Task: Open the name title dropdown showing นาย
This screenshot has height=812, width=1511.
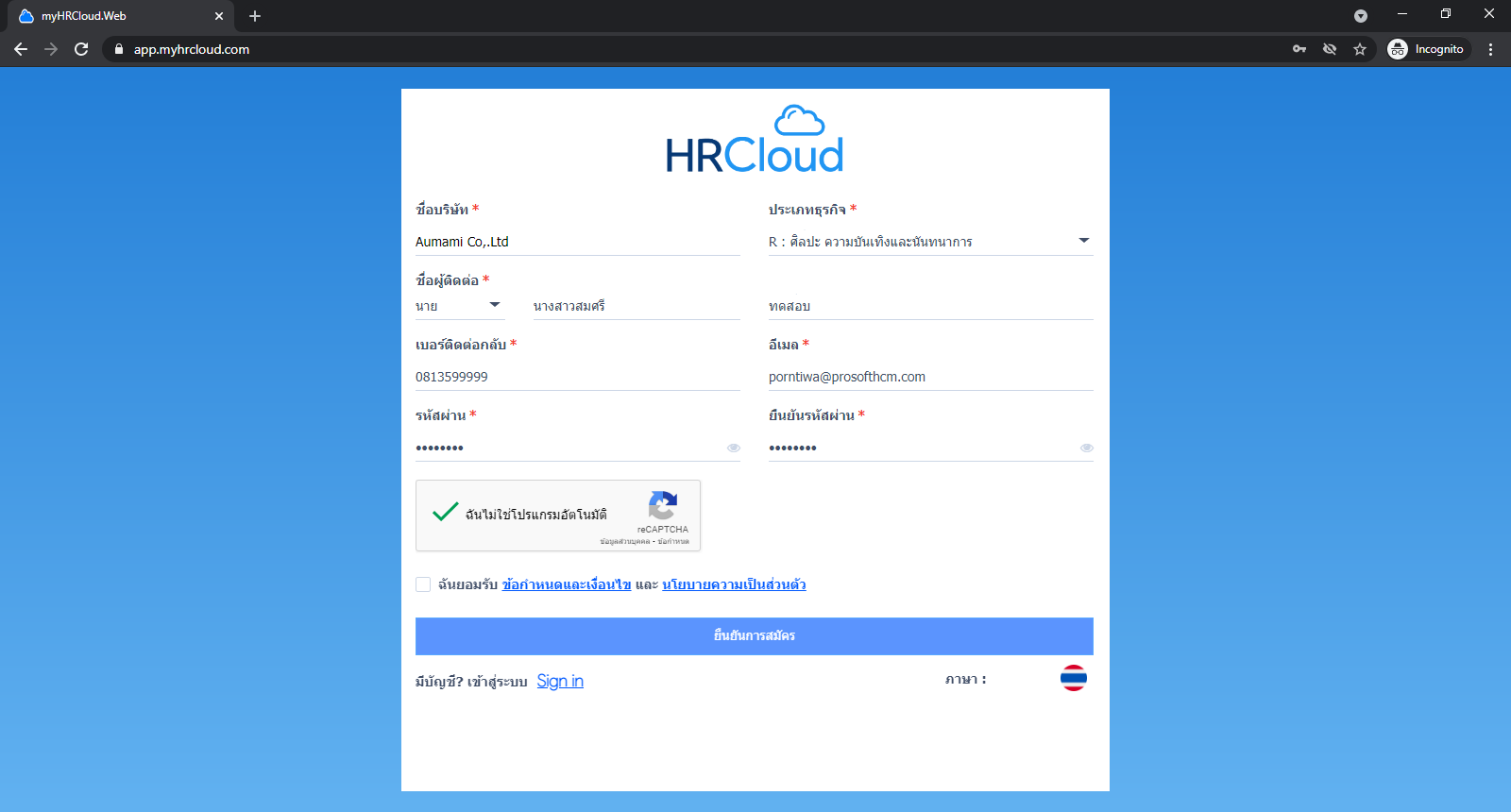Action: click(x=459, y=306)
